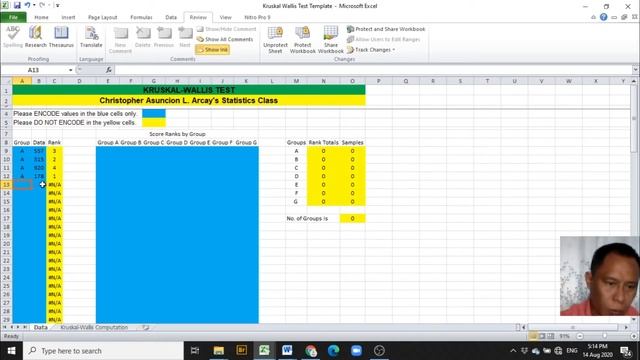Click Show/Hide Comment
Screen dimensions: 640x360
coord(227,29)
